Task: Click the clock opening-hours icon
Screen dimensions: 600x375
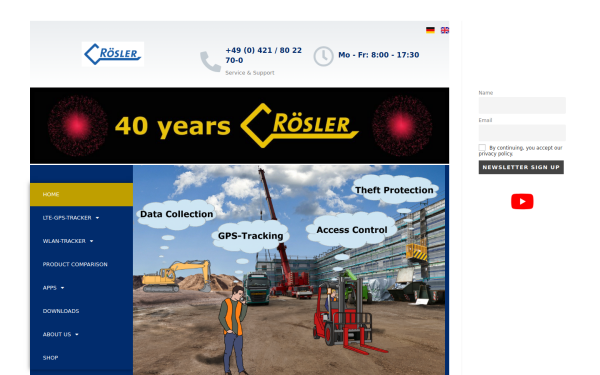Action: [x=323, y=56]
